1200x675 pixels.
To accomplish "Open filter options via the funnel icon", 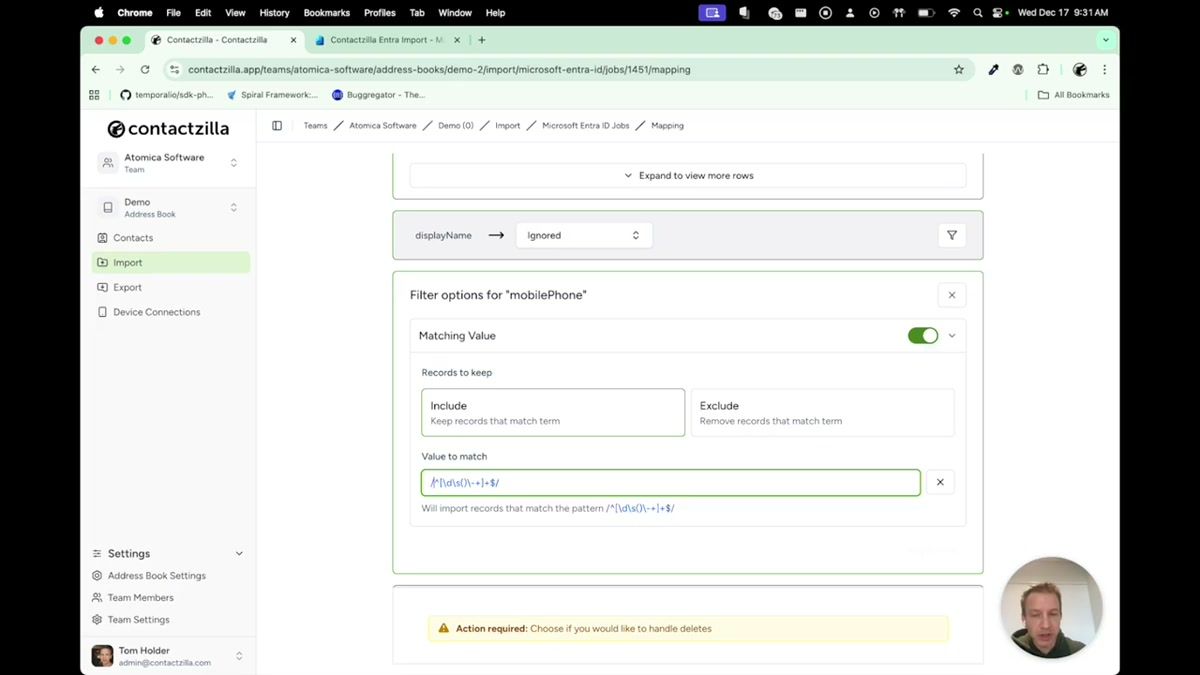I will coord(951,234).
